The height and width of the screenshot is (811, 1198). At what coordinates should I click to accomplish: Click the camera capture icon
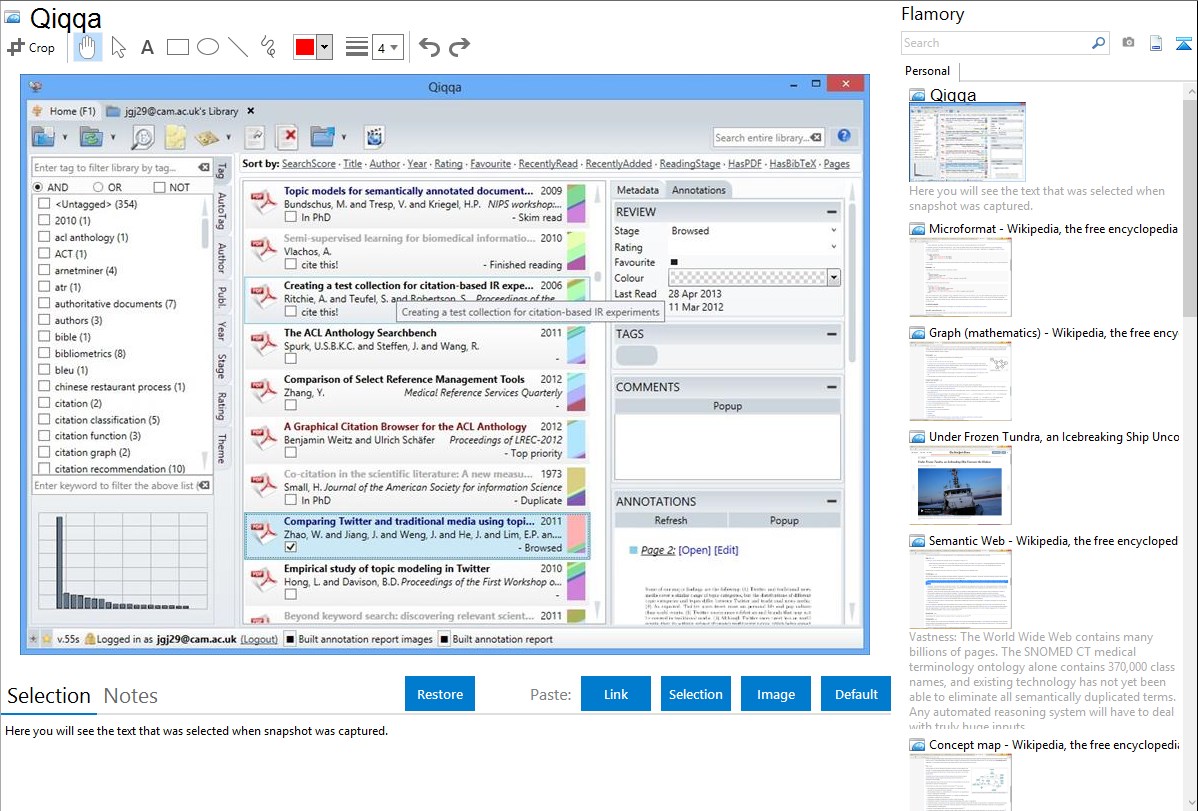click(1128, 43)
